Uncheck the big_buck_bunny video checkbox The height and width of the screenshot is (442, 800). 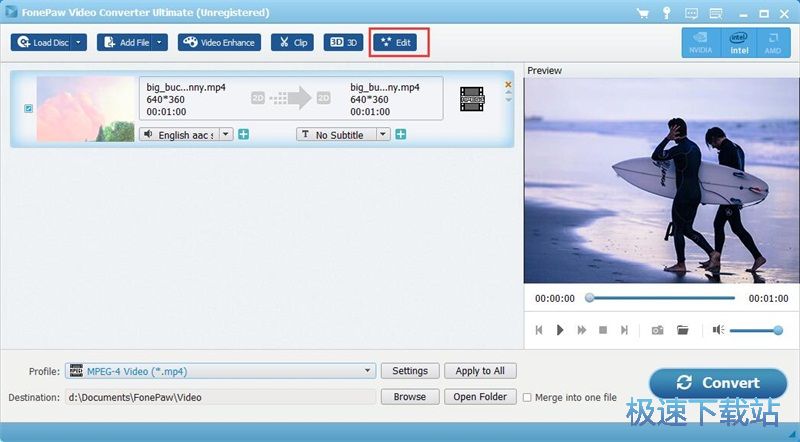27,108
